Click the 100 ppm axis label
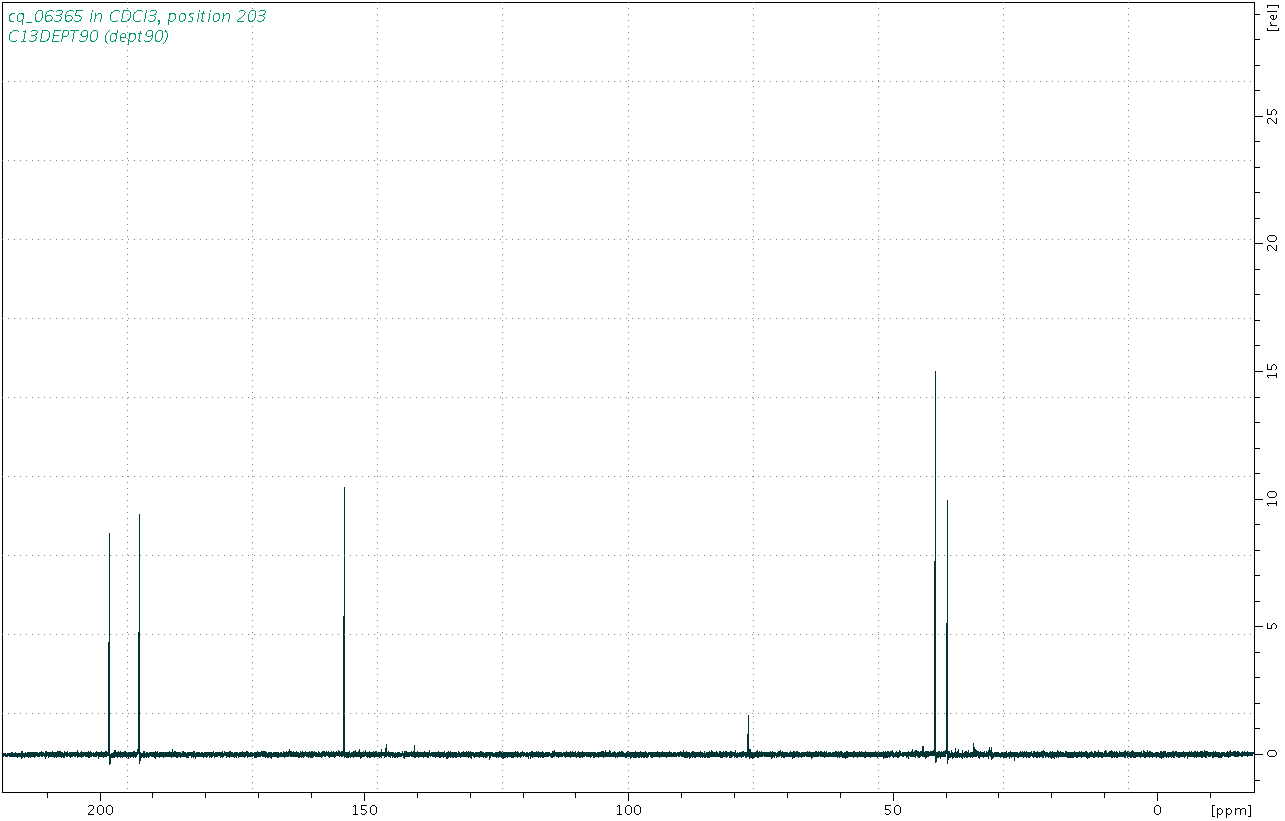 coord(628,809)
